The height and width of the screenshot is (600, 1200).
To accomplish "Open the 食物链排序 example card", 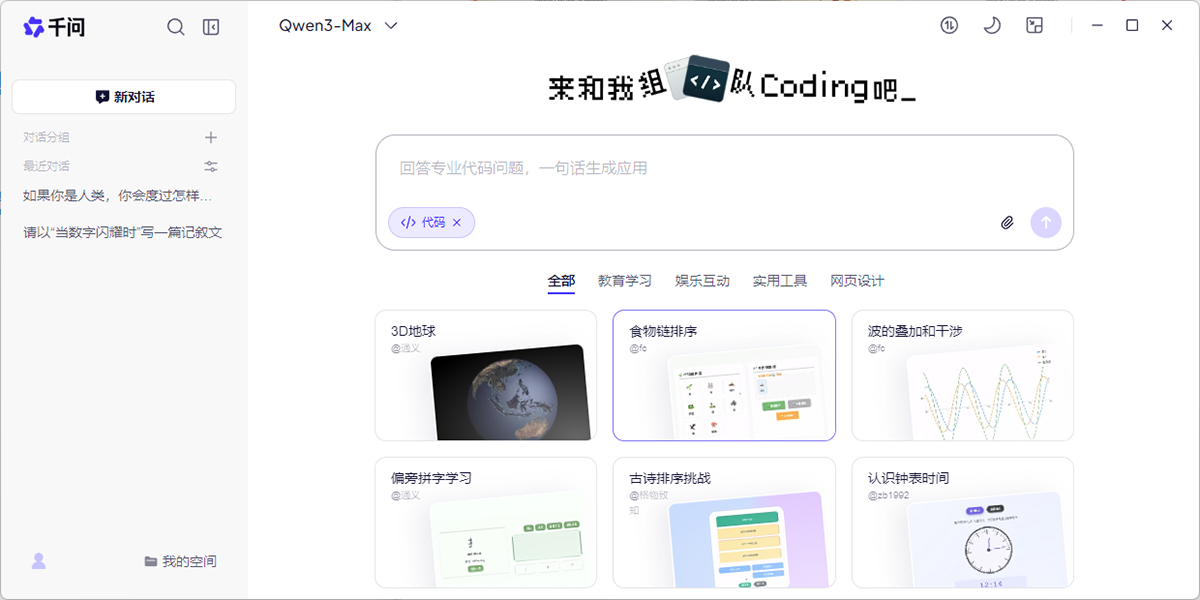I will click(x=724, y=375).
